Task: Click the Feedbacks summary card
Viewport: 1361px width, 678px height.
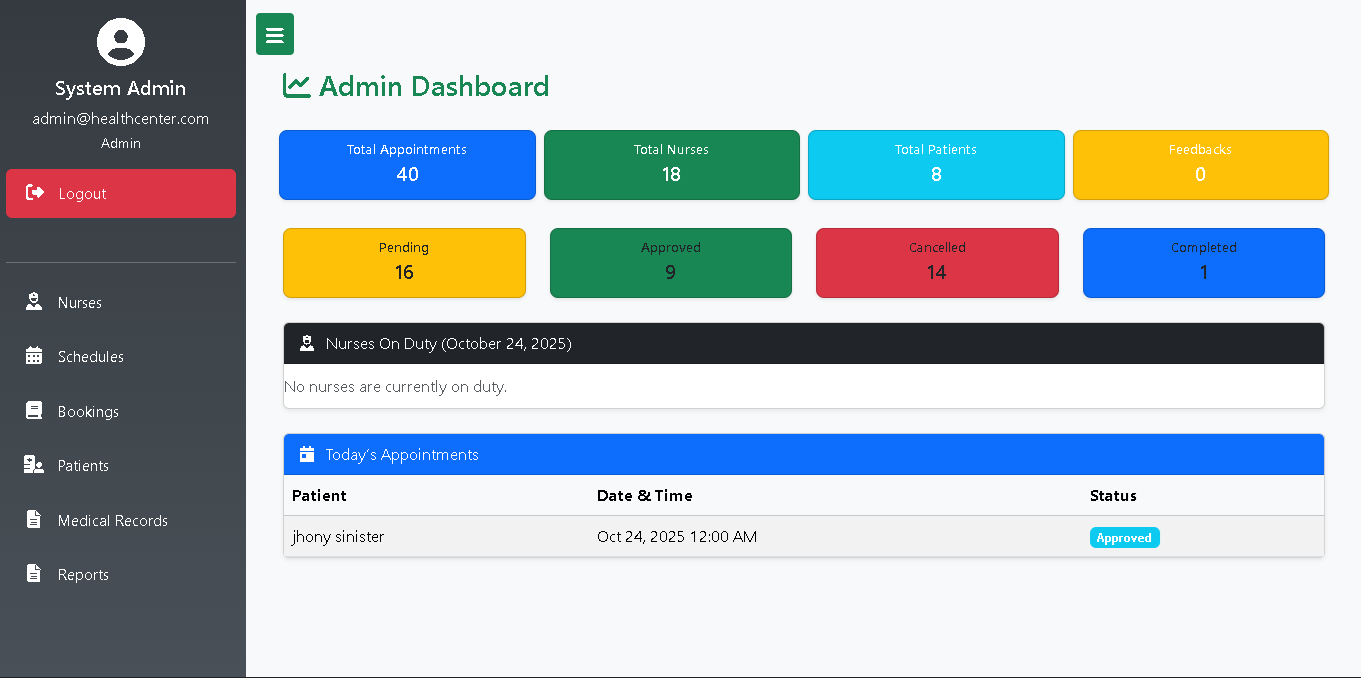Action: pos(1201,164)
